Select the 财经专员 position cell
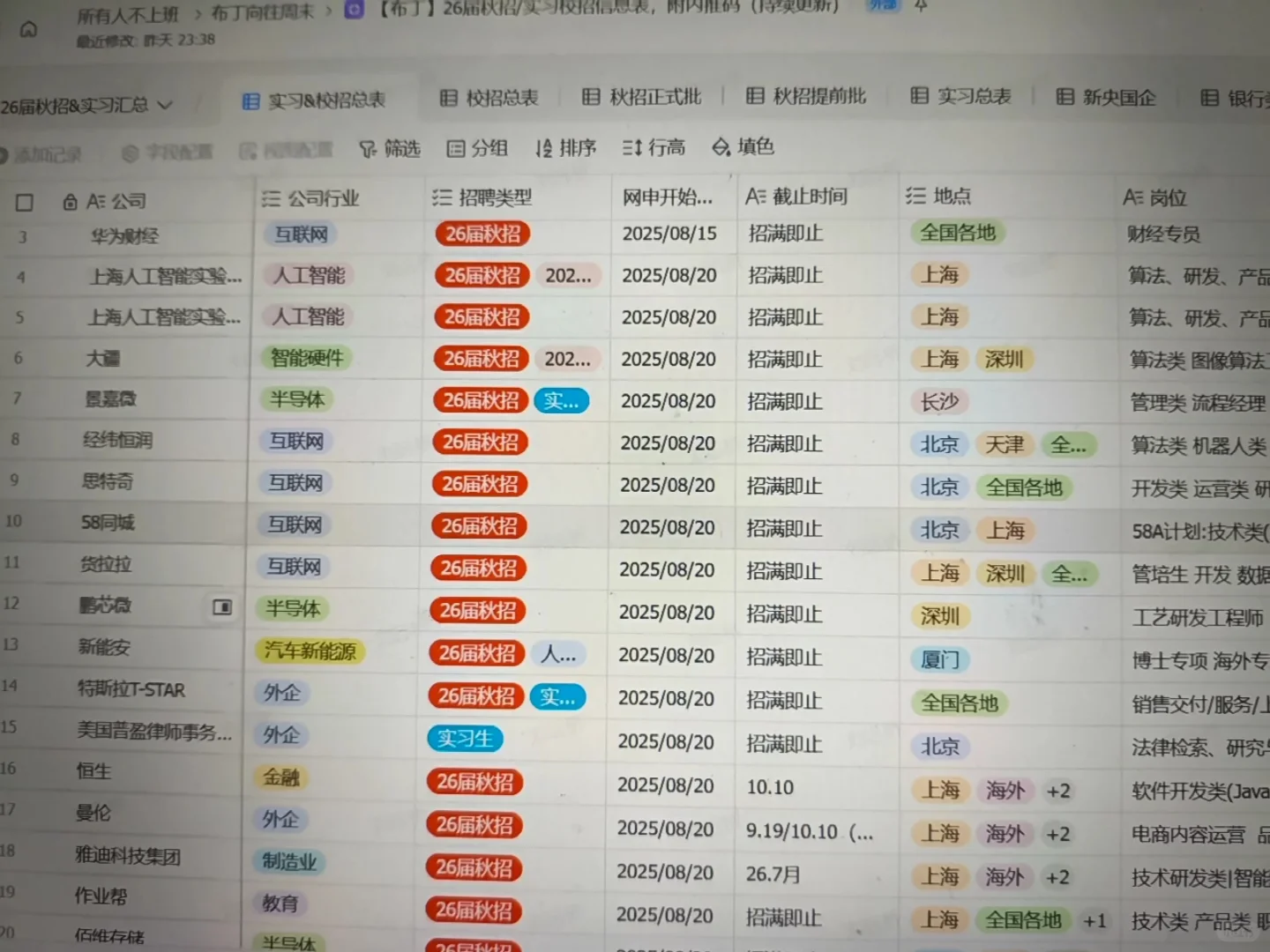Screen dimensions: 1270x952 [1163, 234]
